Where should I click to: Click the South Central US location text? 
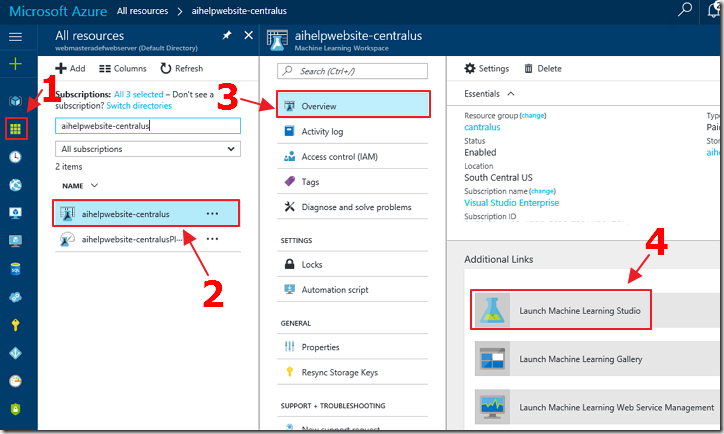click(498, 178)
